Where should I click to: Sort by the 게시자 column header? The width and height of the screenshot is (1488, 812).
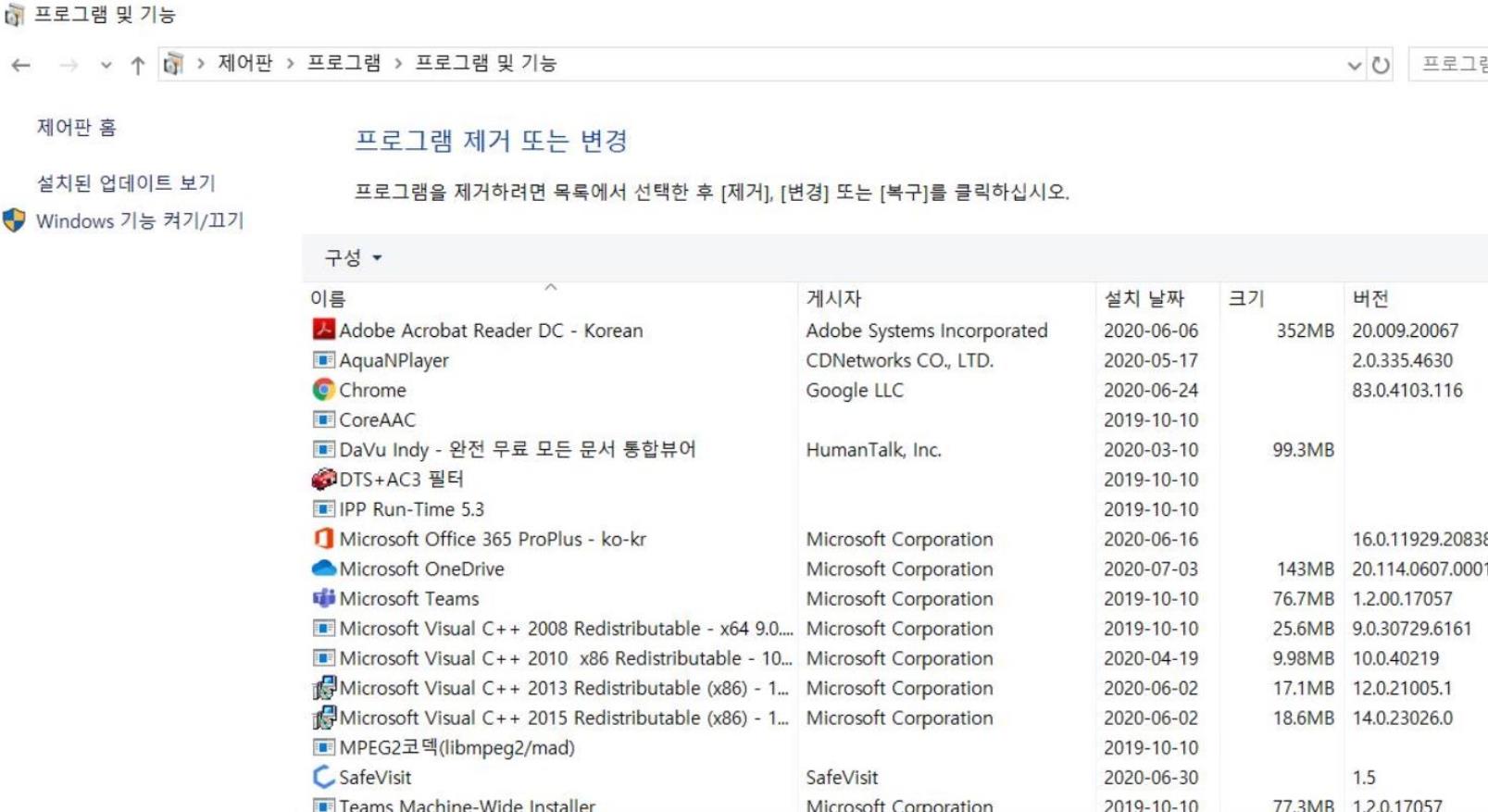click(x=947, y=298)
